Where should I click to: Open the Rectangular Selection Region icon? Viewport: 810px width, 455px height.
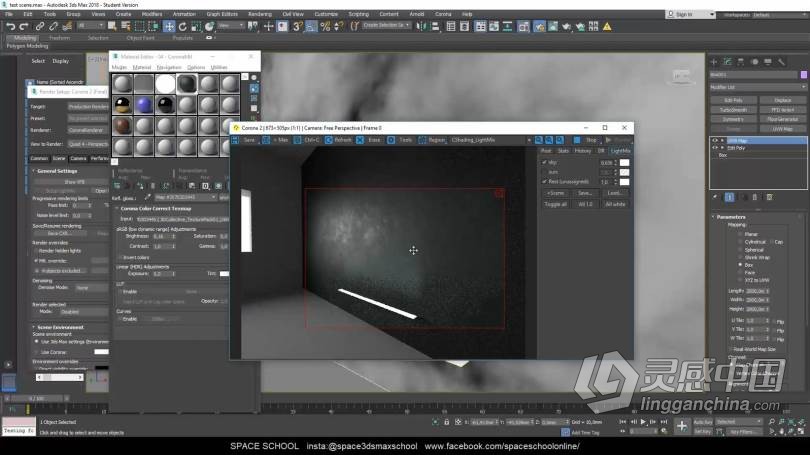pyautogui.click(x=139, y=26)
